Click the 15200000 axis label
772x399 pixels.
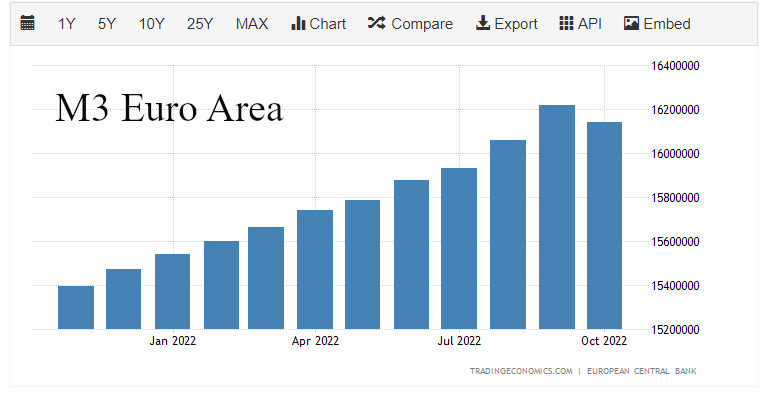click(x=675, y=330)
